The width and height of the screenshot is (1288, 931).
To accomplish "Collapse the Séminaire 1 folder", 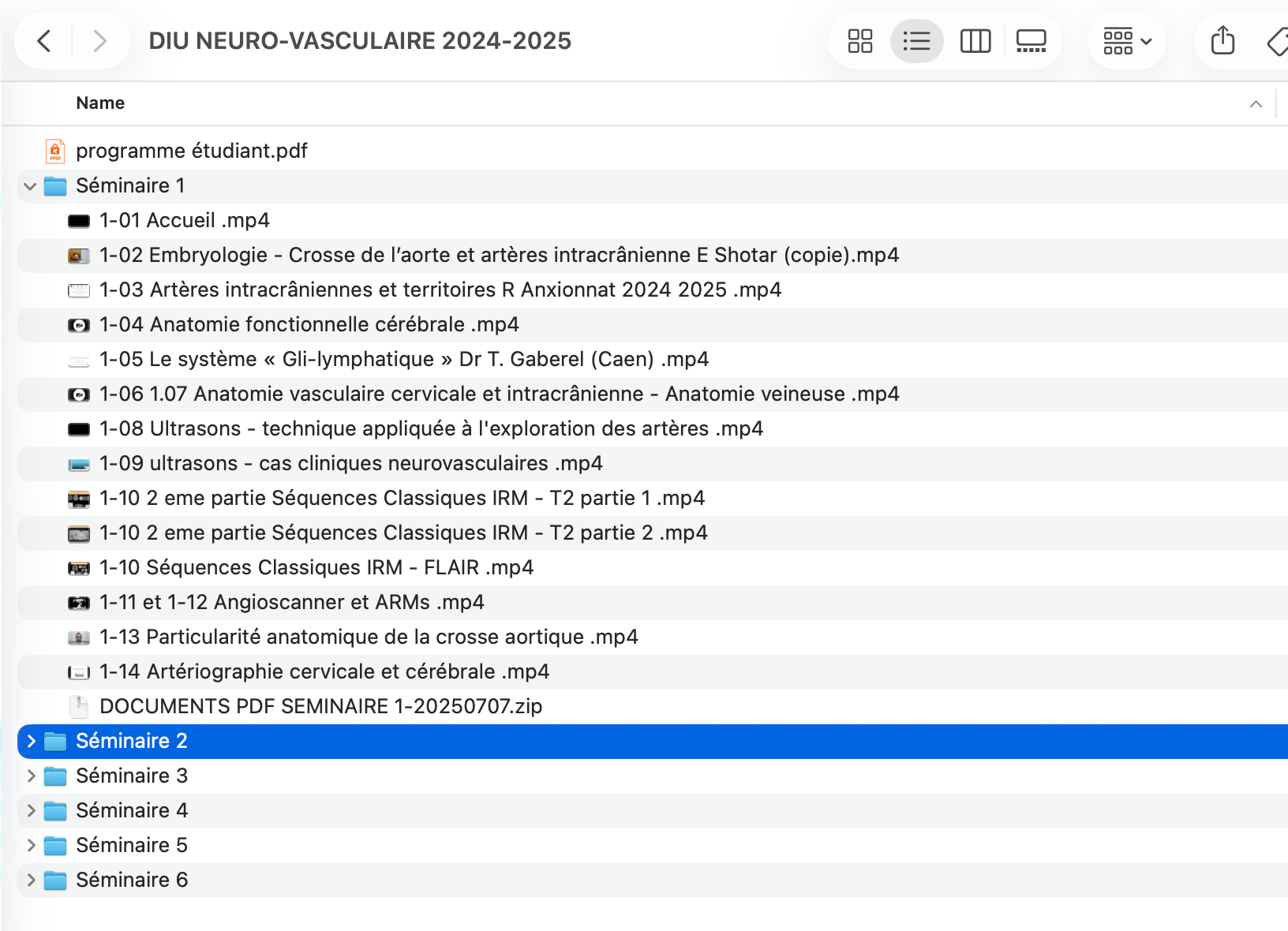I will coord(31,186).
